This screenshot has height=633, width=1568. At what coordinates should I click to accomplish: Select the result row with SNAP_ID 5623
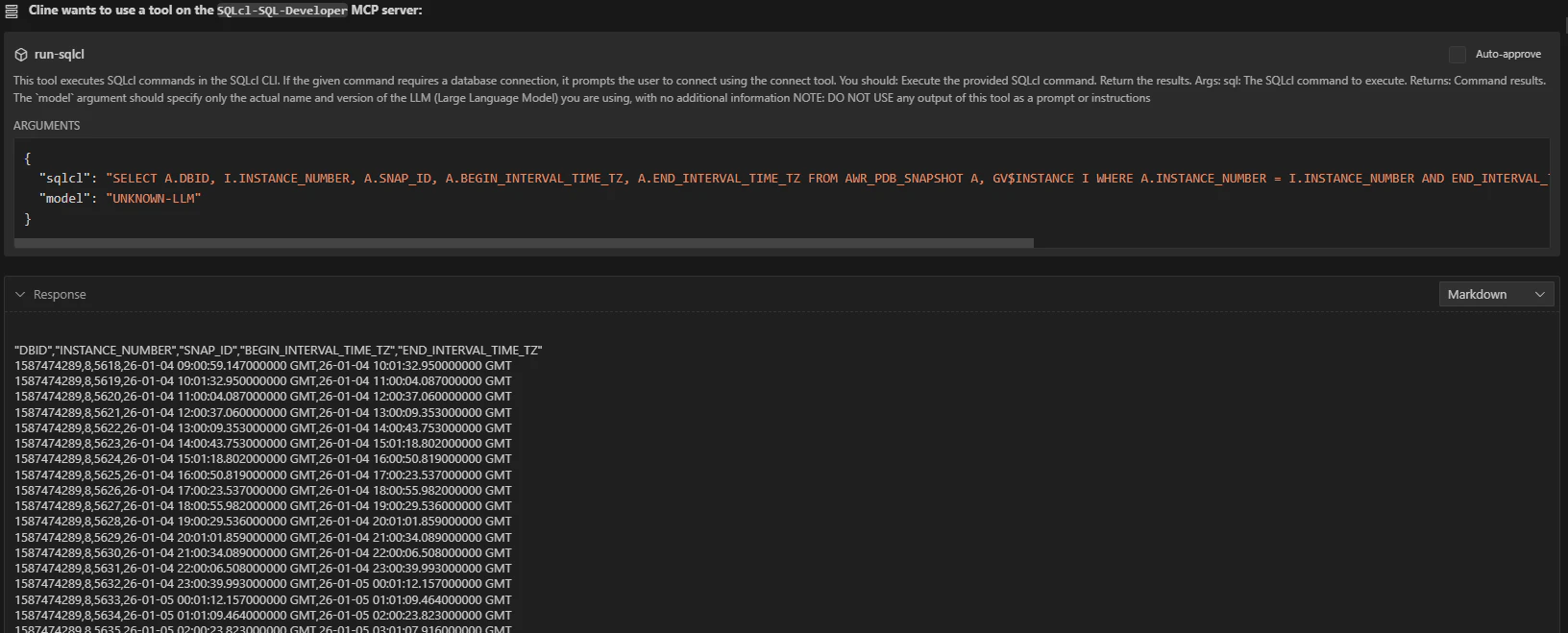coord(263,444)
